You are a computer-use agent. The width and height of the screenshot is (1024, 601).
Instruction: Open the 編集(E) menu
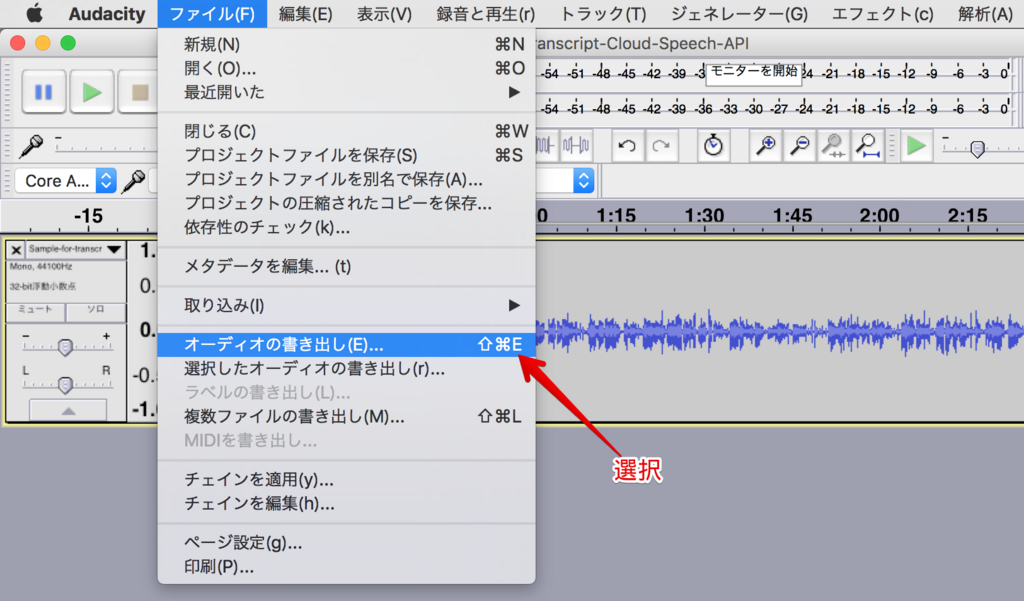(x=306, y=14)
